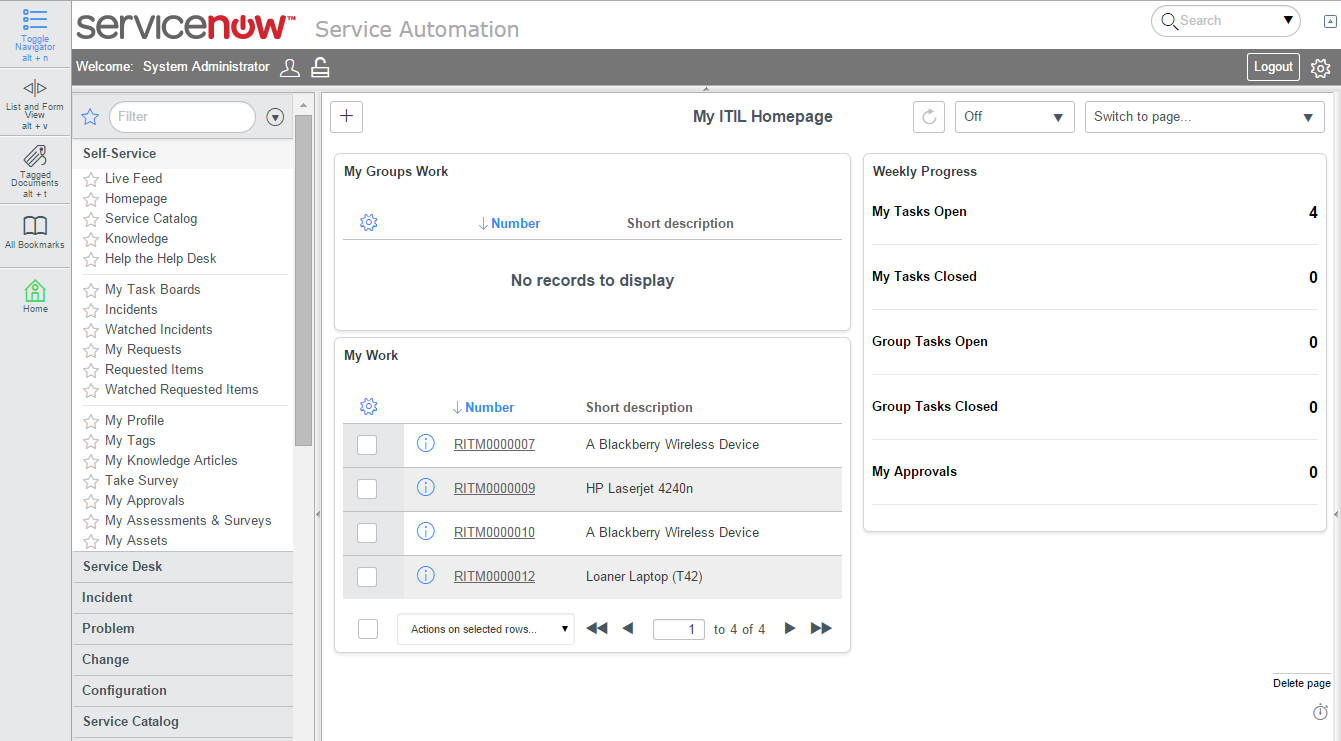This screenshot has height=741, width=1341.
Task: Check the box for the Loaner Laptop (T42) row
Action: point(367,577)
